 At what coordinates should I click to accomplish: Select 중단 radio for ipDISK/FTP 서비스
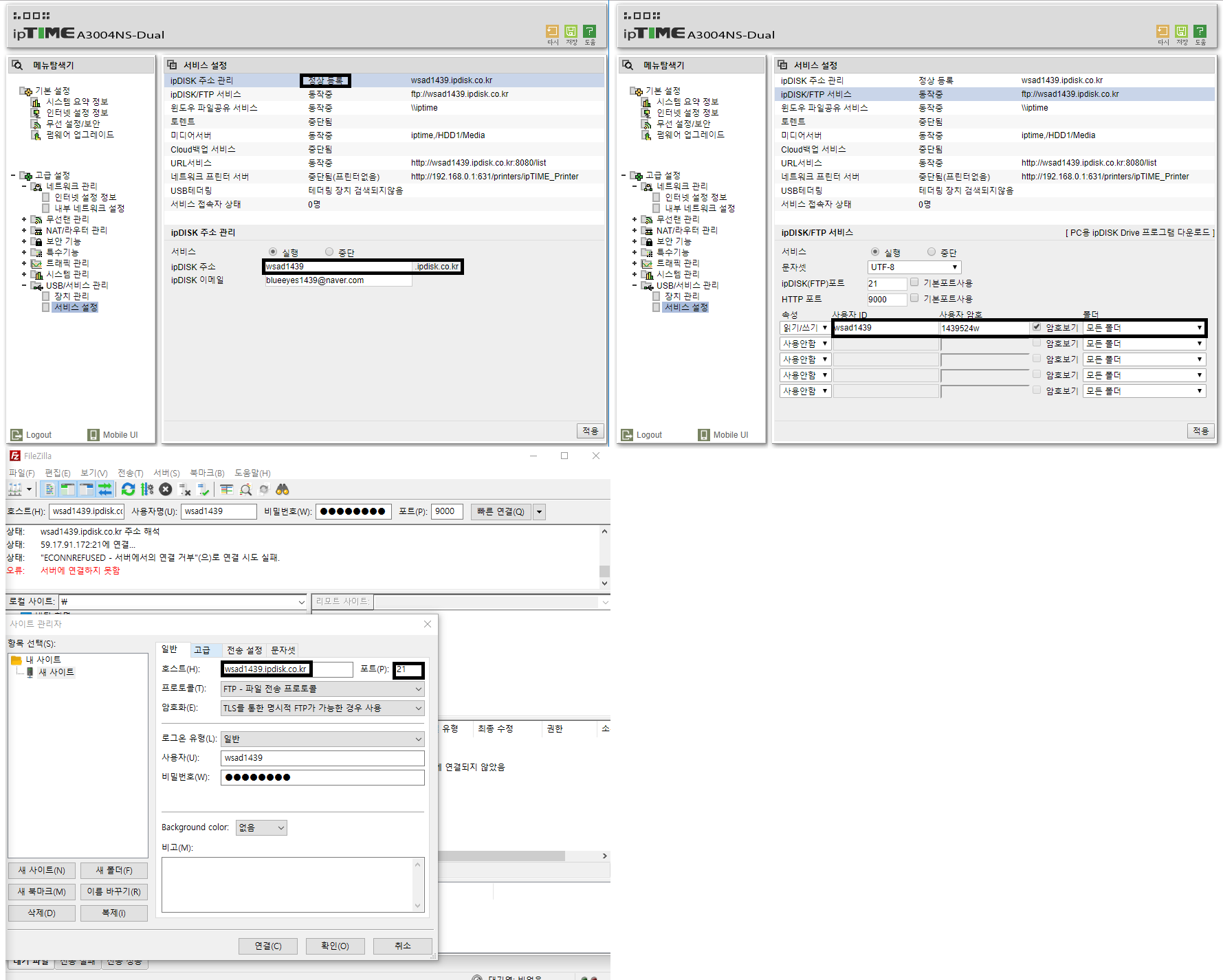pos(932,252)
